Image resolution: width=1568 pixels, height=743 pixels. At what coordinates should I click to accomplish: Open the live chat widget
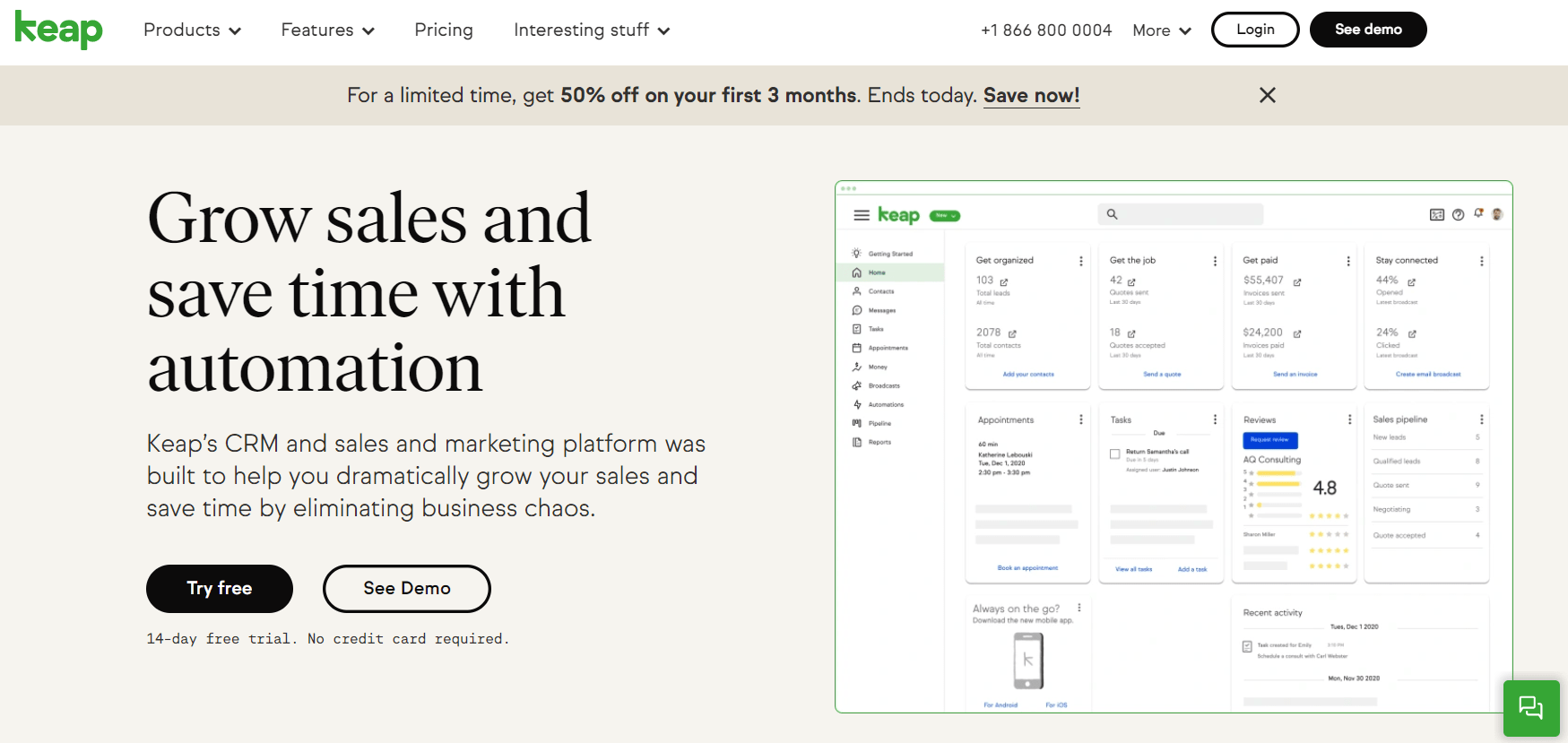click(x=1531, y=708)
